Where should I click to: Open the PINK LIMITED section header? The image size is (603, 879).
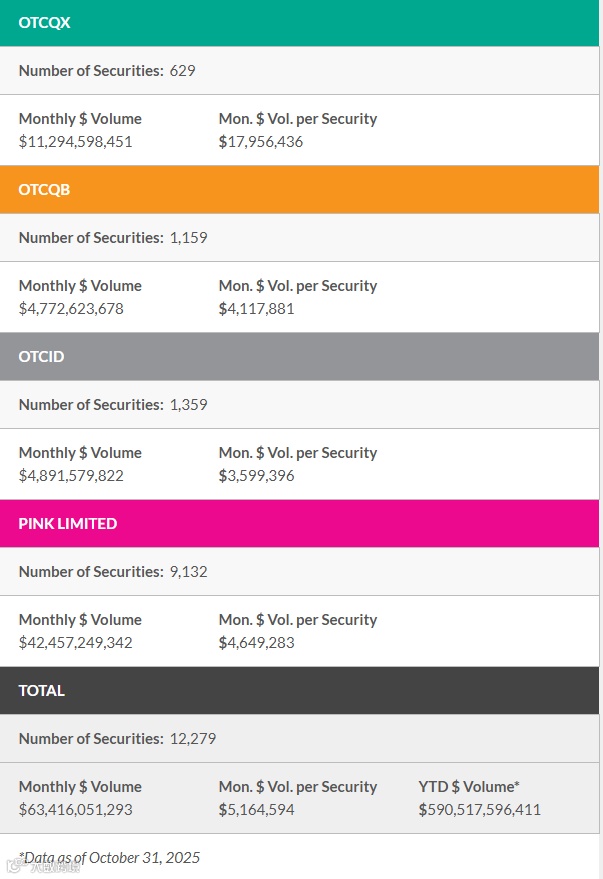tap(300, 523)
